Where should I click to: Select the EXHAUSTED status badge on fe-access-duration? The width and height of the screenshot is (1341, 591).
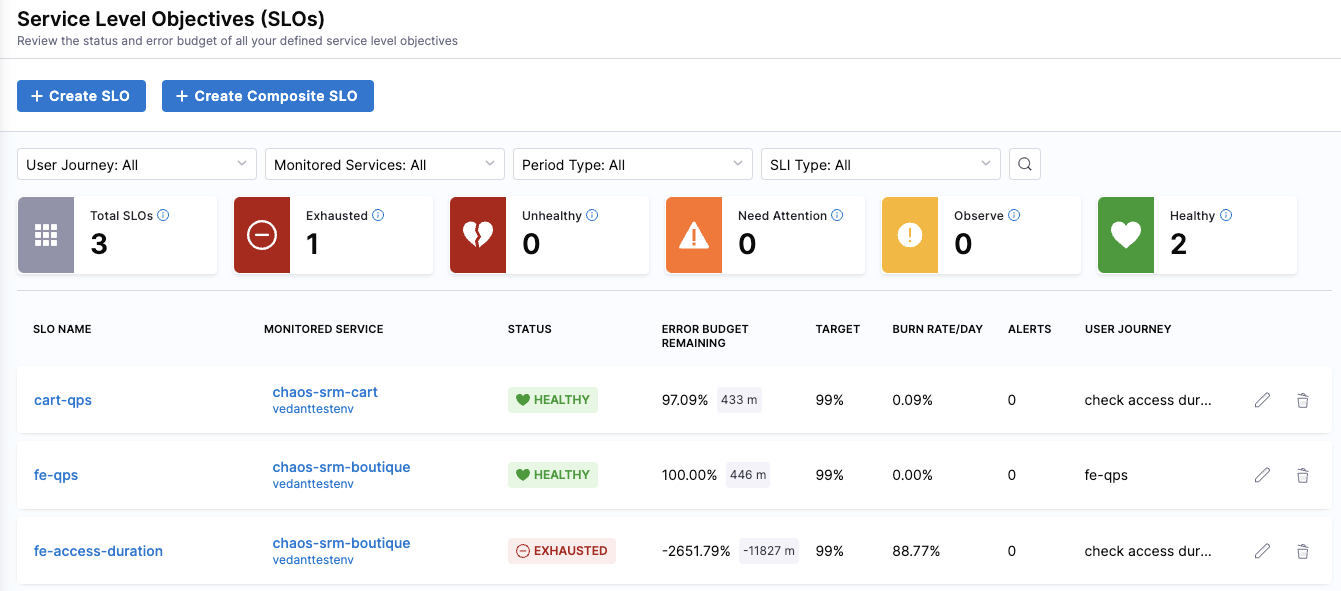pyautogui.click(x=561, y=550)
